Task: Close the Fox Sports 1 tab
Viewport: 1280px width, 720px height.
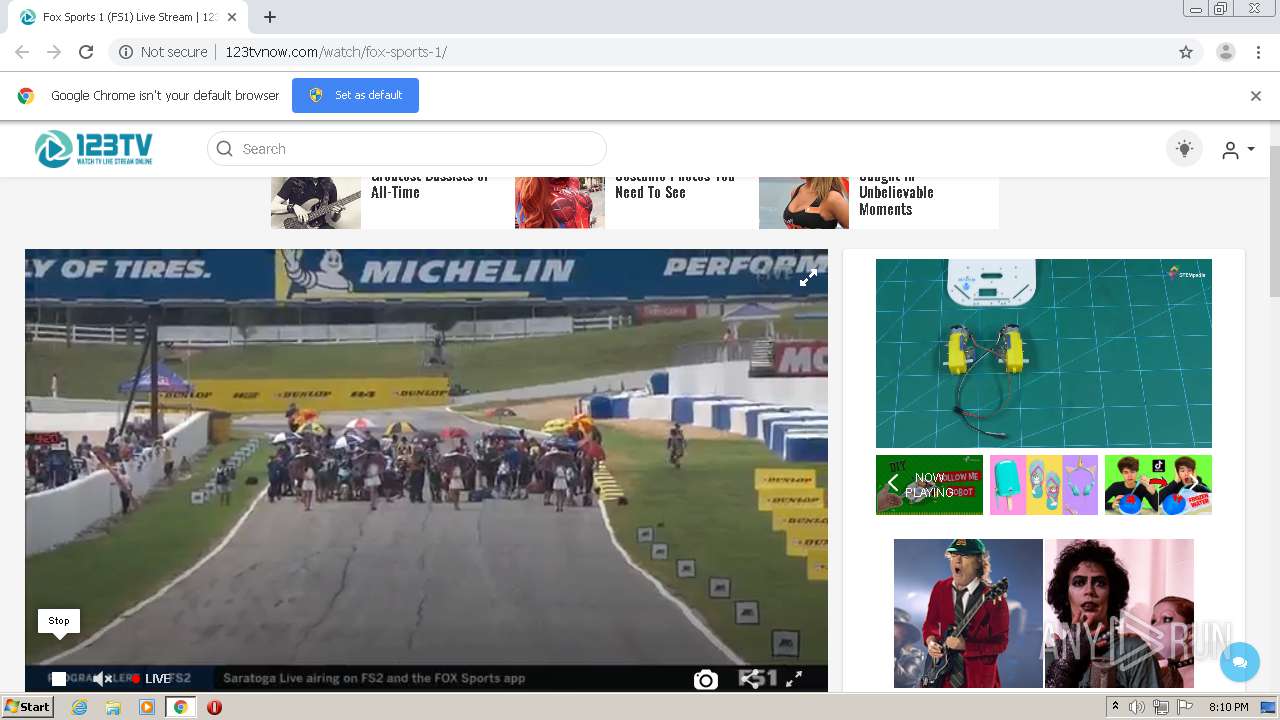Action: [232, 17]
